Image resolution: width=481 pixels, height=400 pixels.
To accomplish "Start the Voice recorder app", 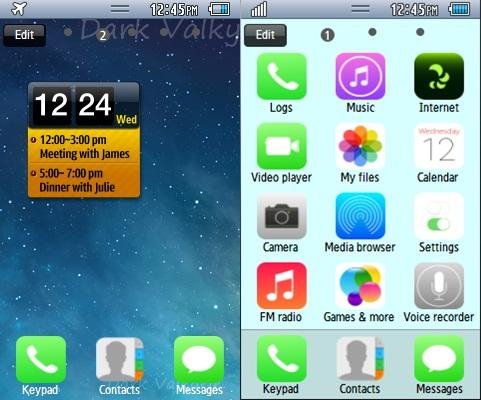I will (439, 286).
